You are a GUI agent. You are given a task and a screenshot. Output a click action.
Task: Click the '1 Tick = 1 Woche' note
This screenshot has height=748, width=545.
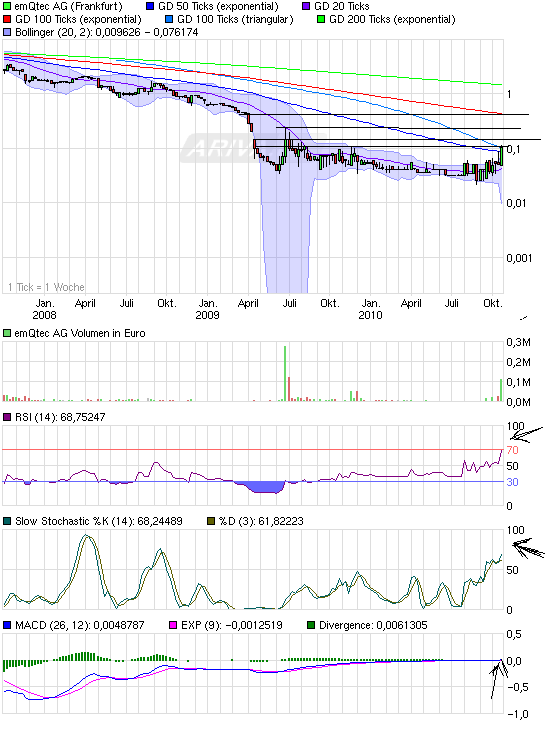(46, 287)
